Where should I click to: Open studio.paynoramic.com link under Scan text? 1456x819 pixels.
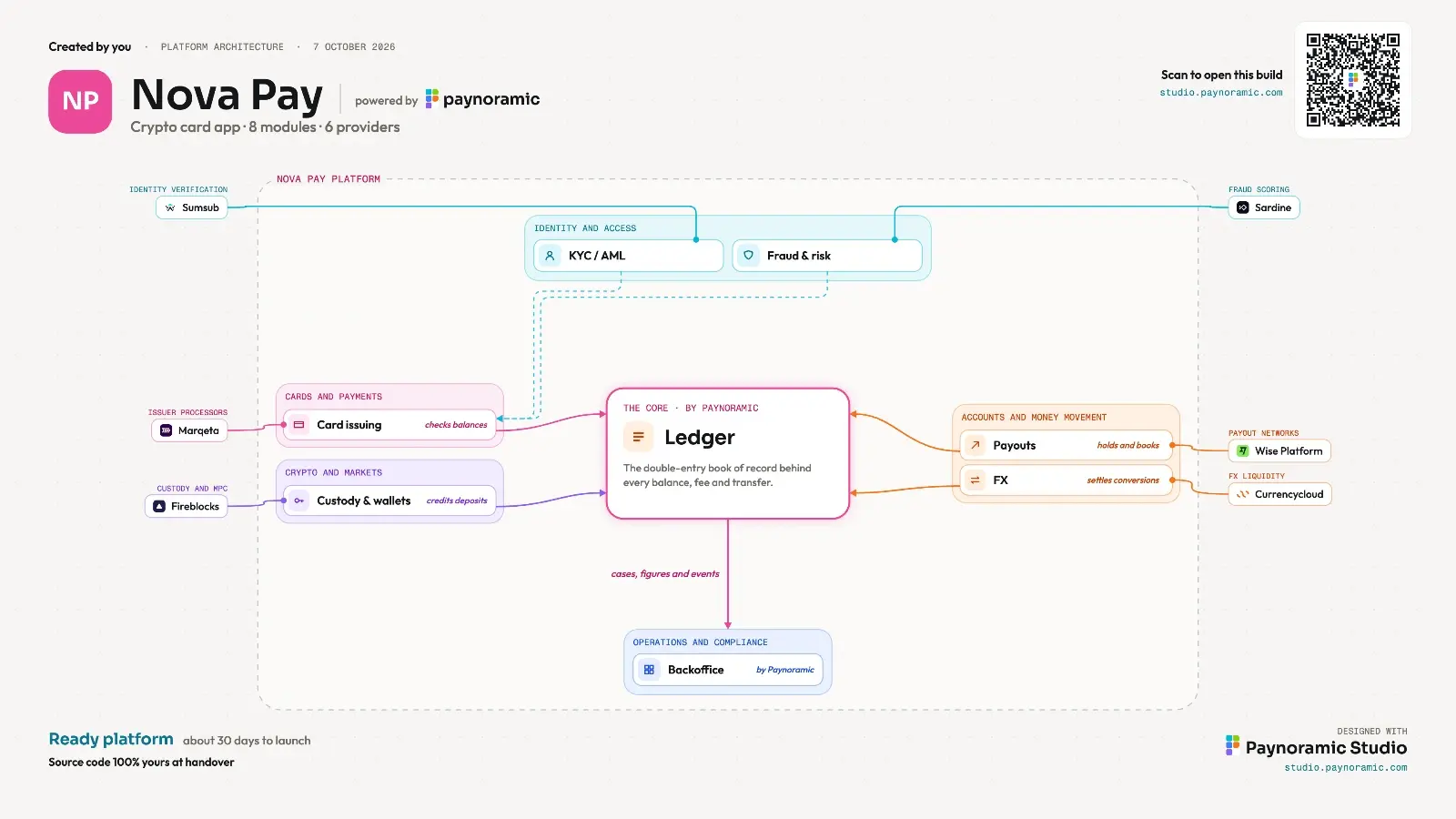tap(1220, 93)
